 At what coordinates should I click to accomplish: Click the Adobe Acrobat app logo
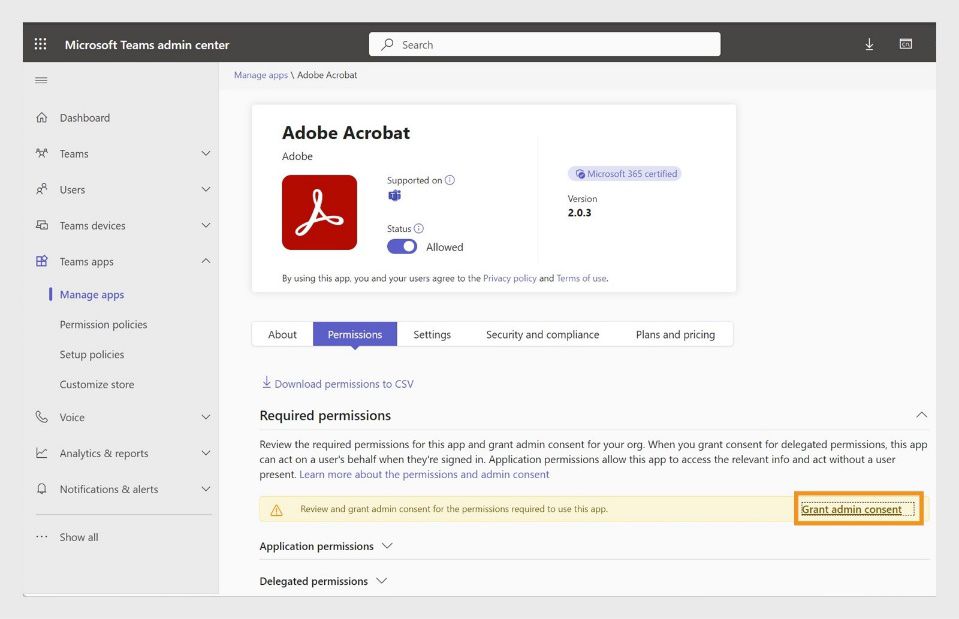coord(318,212)
